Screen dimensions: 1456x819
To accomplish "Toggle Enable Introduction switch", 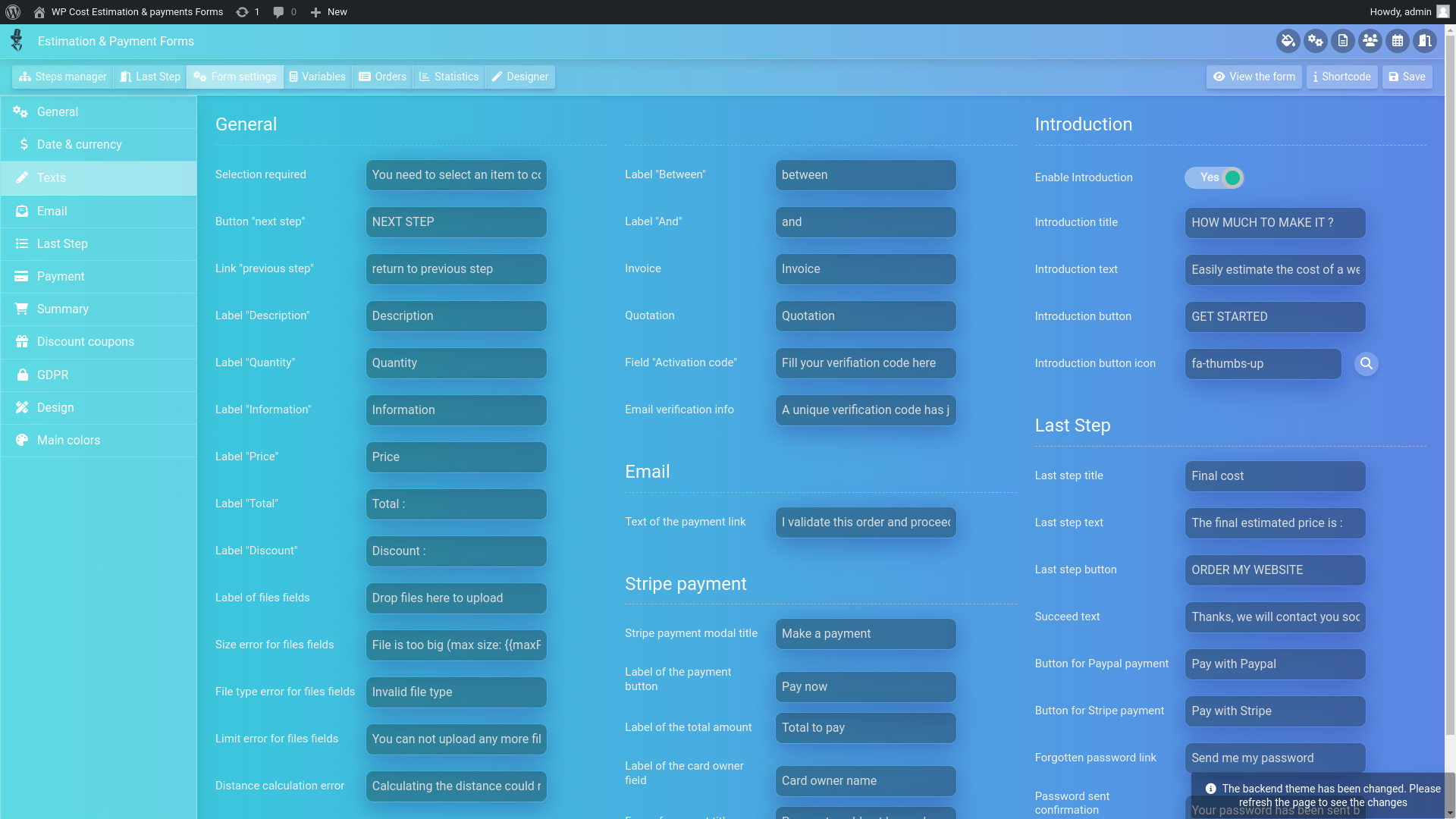I will [1214, 177].
